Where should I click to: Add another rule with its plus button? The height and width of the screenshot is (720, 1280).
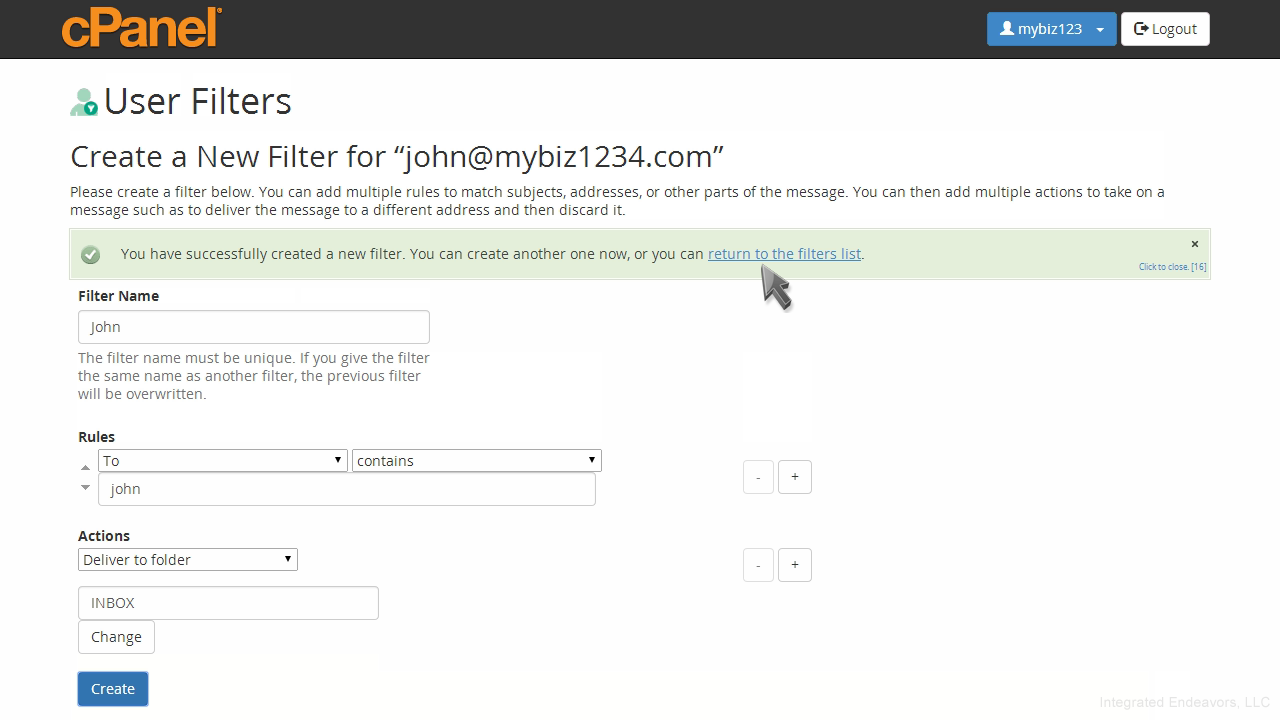point(795,477)
